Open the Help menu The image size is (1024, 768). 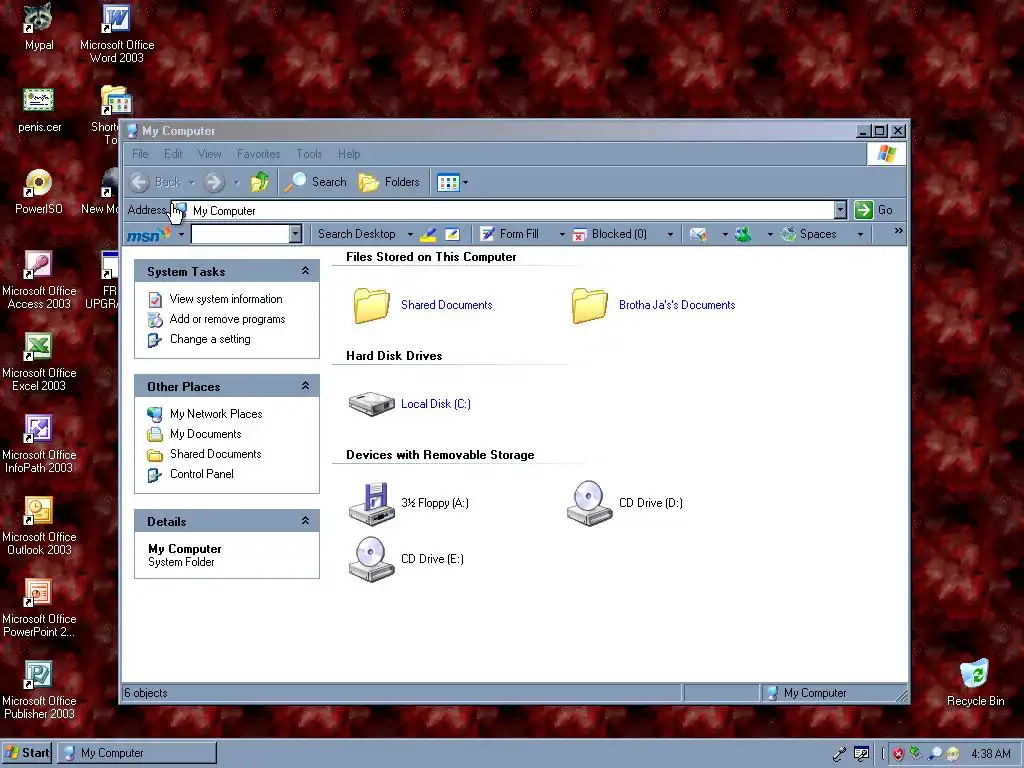[x=349, y=154]
